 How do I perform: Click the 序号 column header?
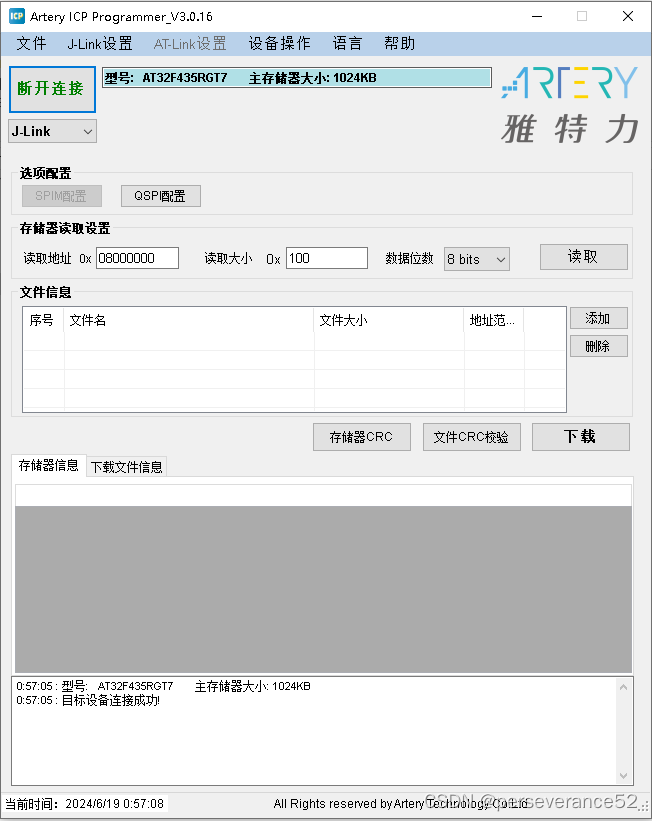(43, 320)
